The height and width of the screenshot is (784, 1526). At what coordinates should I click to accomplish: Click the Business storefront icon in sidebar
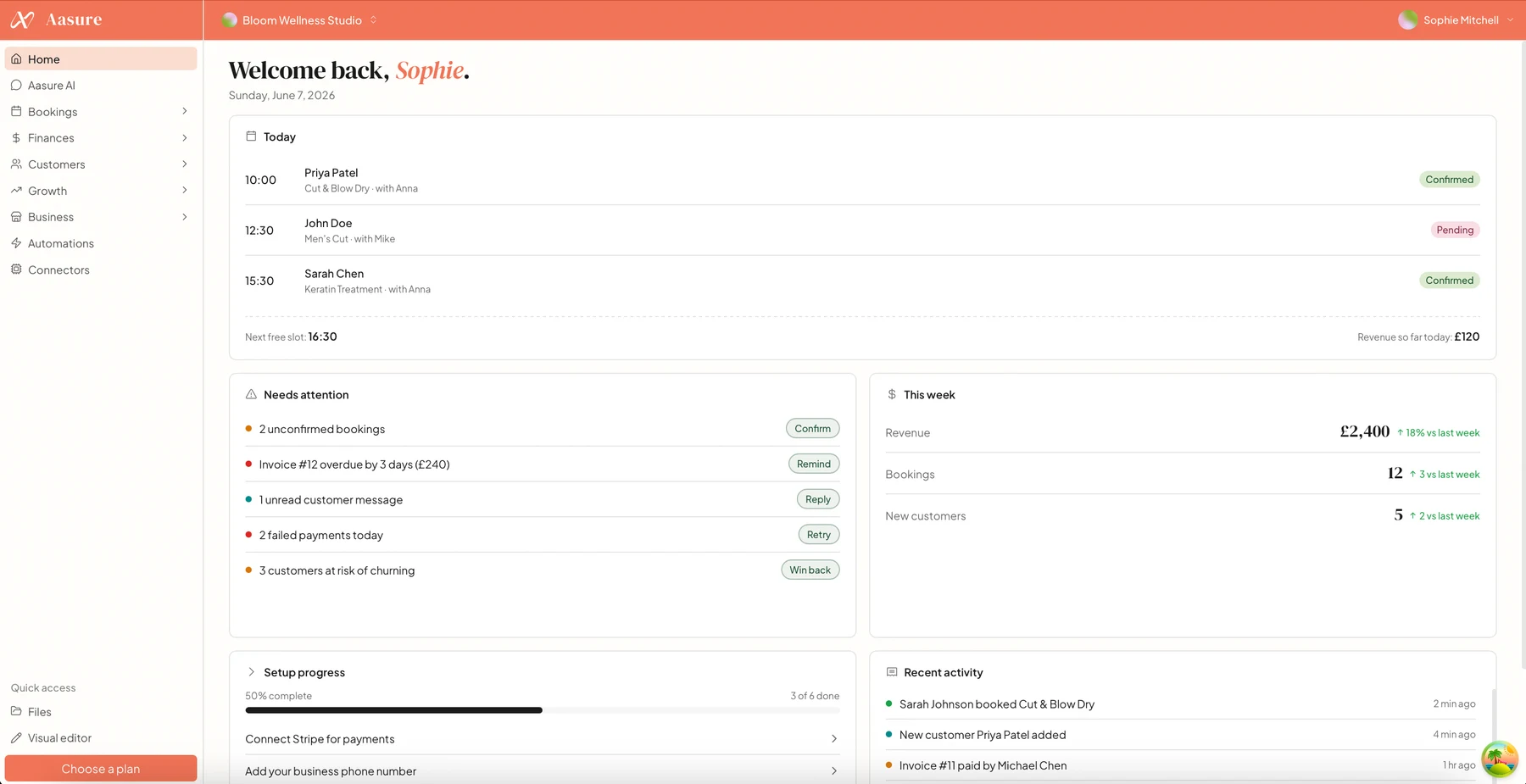tap(16, 217)
